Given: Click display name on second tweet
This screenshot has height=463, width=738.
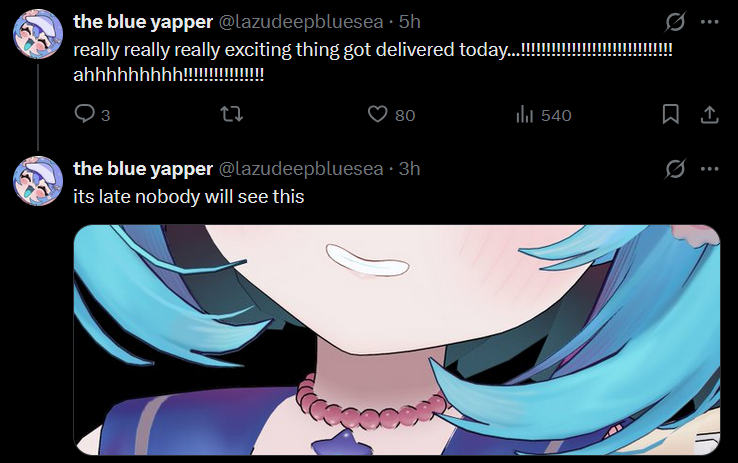Looking at the screenshot, I should tap(143, 169).
